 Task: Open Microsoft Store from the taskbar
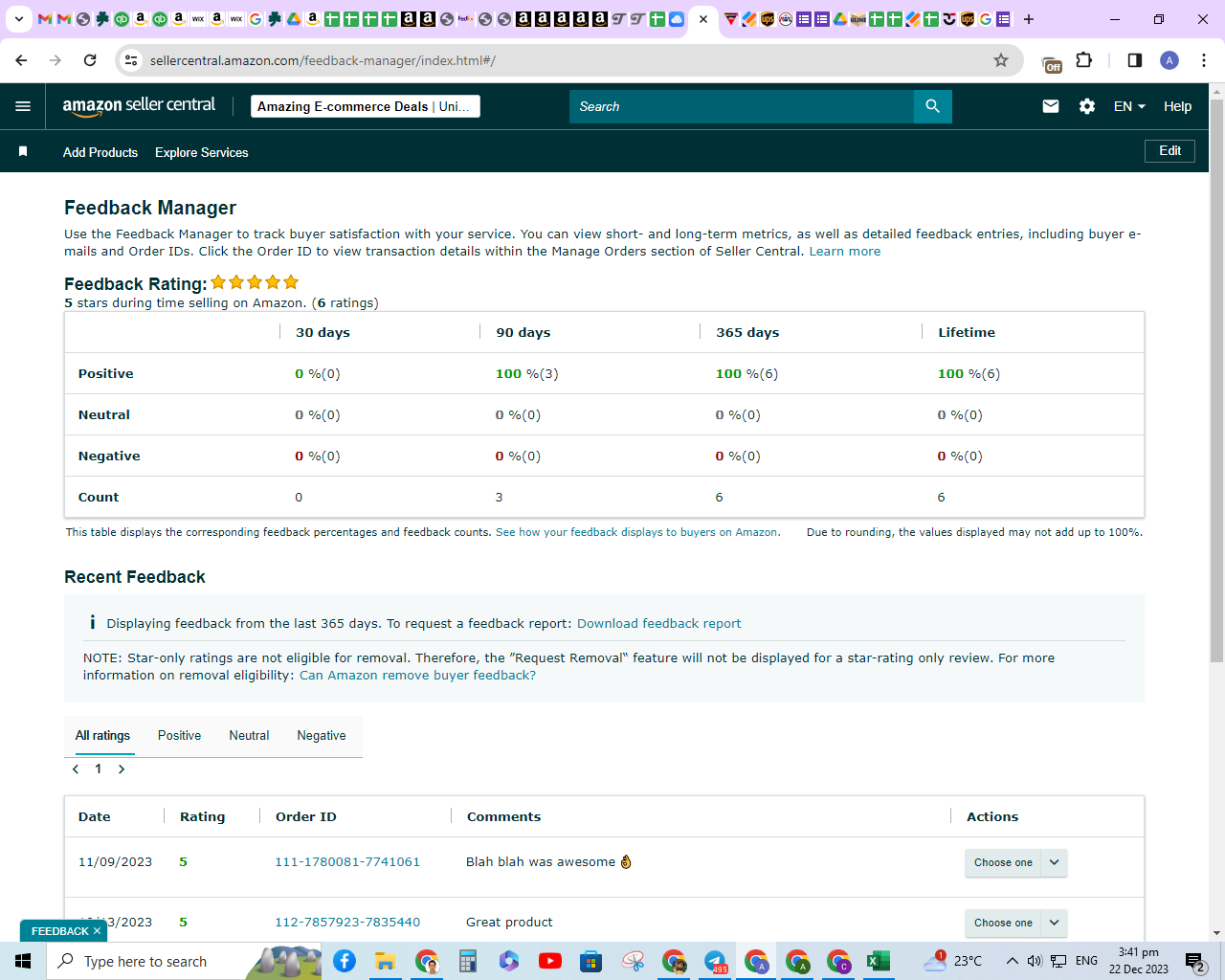pos(591,961)
